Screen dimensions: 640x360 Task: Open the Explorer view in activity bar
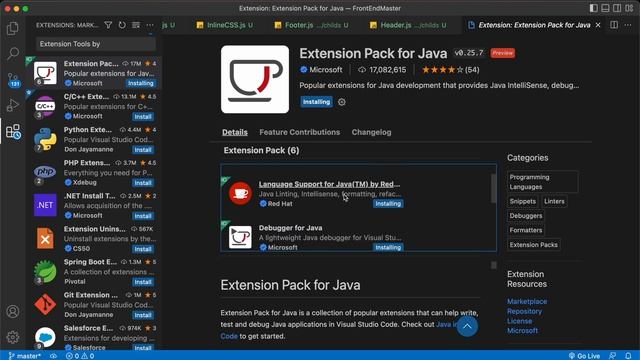tap(13, 28)
